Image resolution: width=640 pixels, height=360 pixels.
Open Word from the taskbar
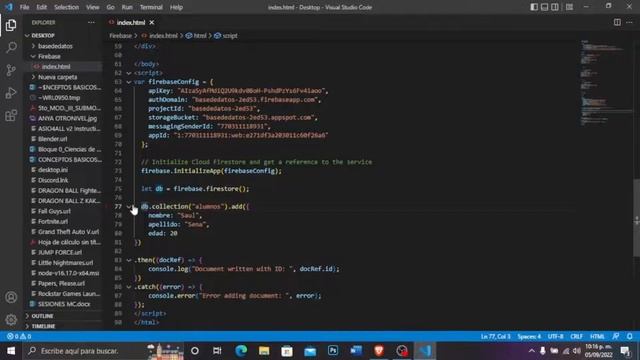(x=356, y=351)
